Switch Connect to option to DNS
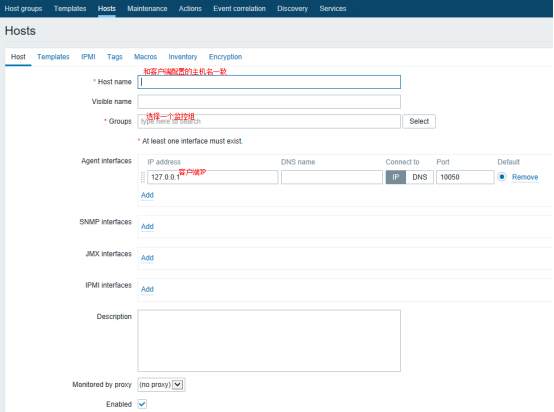Image resolution: width=554 pixels, height=412 pixels. (420, 177)
